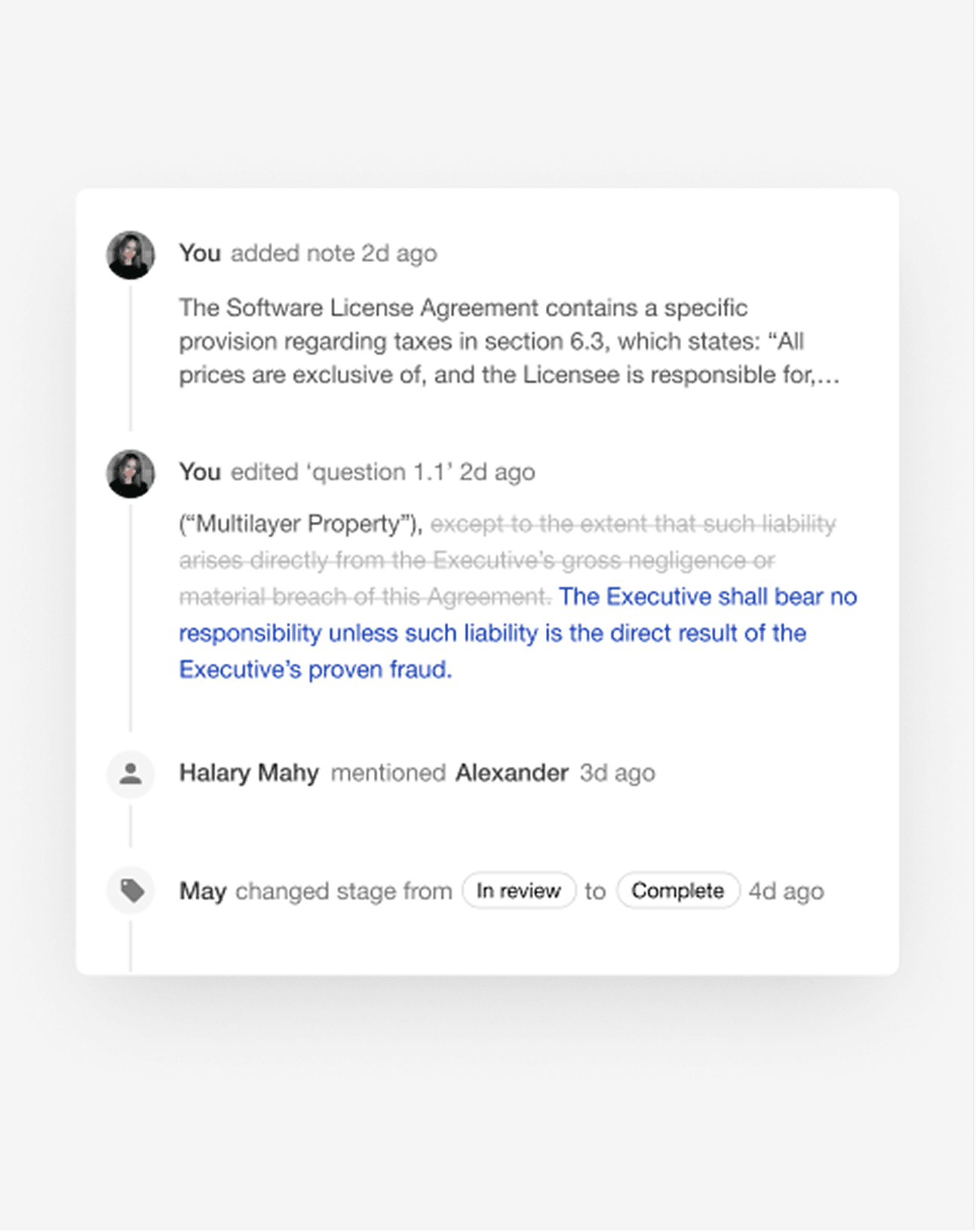Open Halary Mahy's profile name
976x1232 pixels.
coord(249,773)
